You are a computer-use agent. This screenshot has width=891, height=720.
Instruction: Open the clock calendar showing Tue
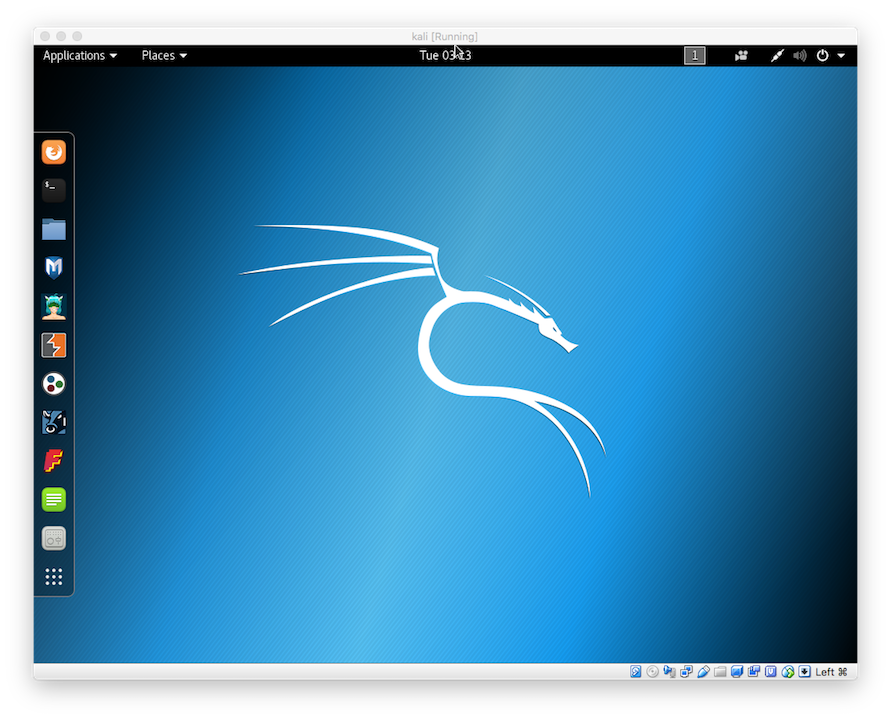(x=445, y=56)
